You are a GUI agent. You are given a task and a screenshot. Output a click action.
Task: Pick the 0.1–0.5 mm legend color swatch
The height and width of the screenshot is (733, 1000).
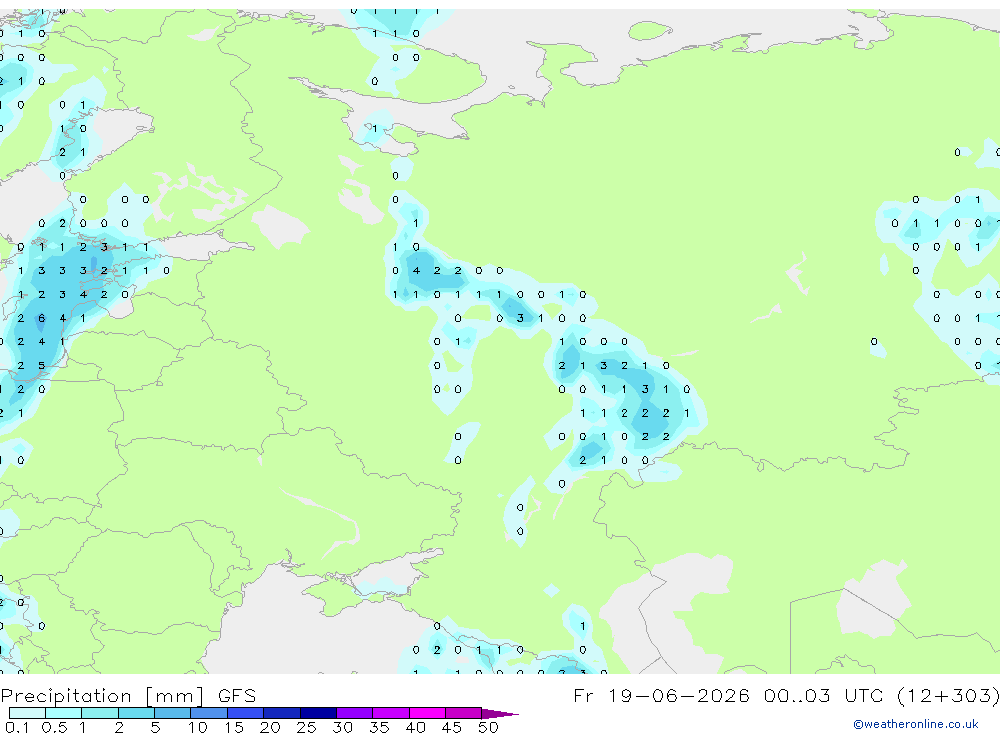click(x=27, y=713)
